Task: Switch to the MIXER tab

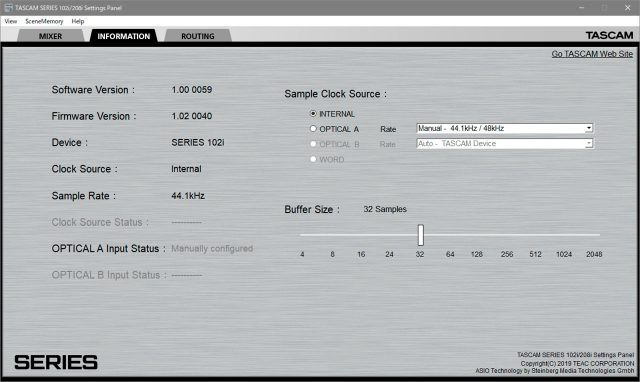Action: pyautogui.click(x=51, y=36)
